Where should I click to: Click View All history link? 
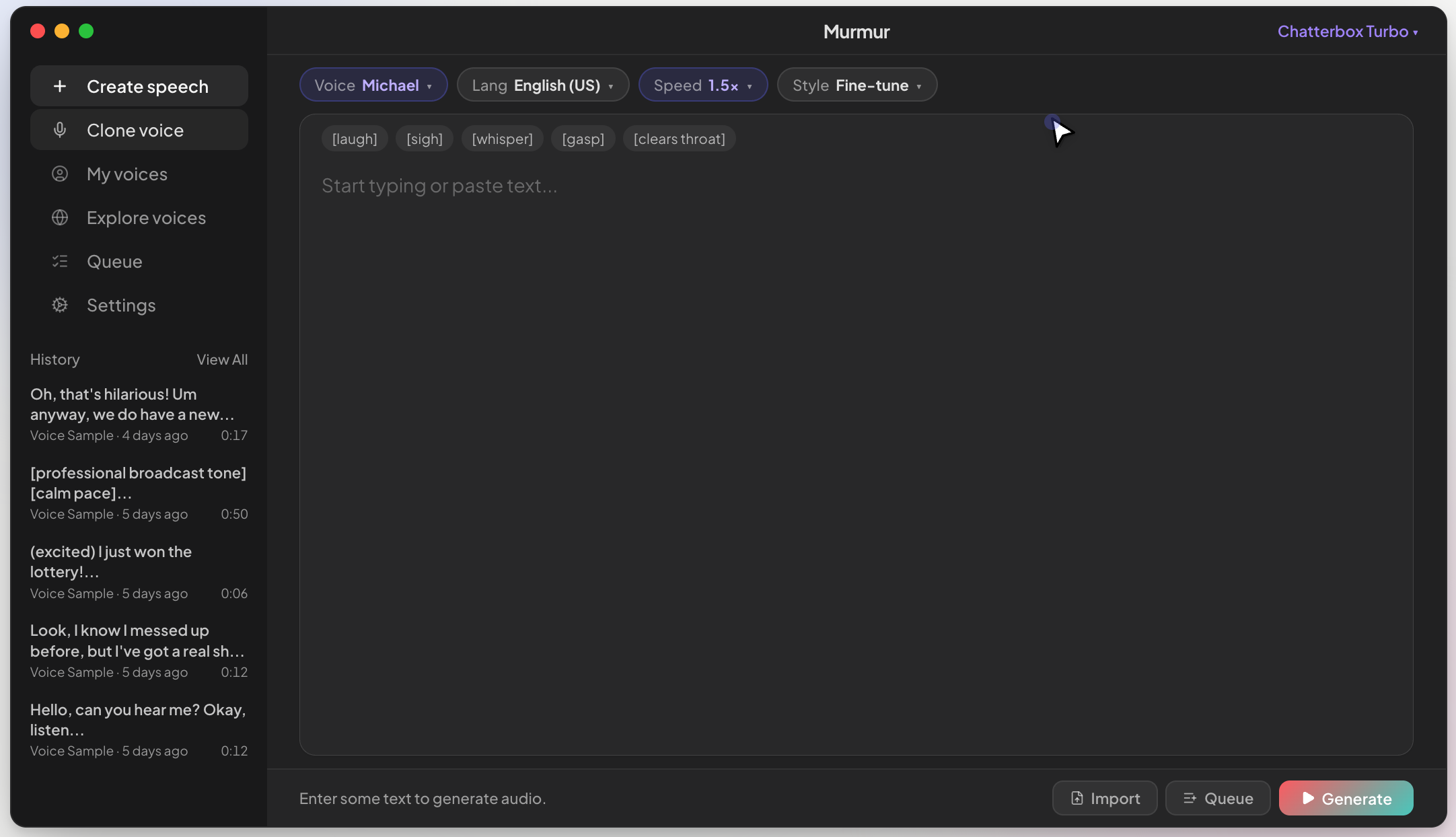[x=222, y=359]
